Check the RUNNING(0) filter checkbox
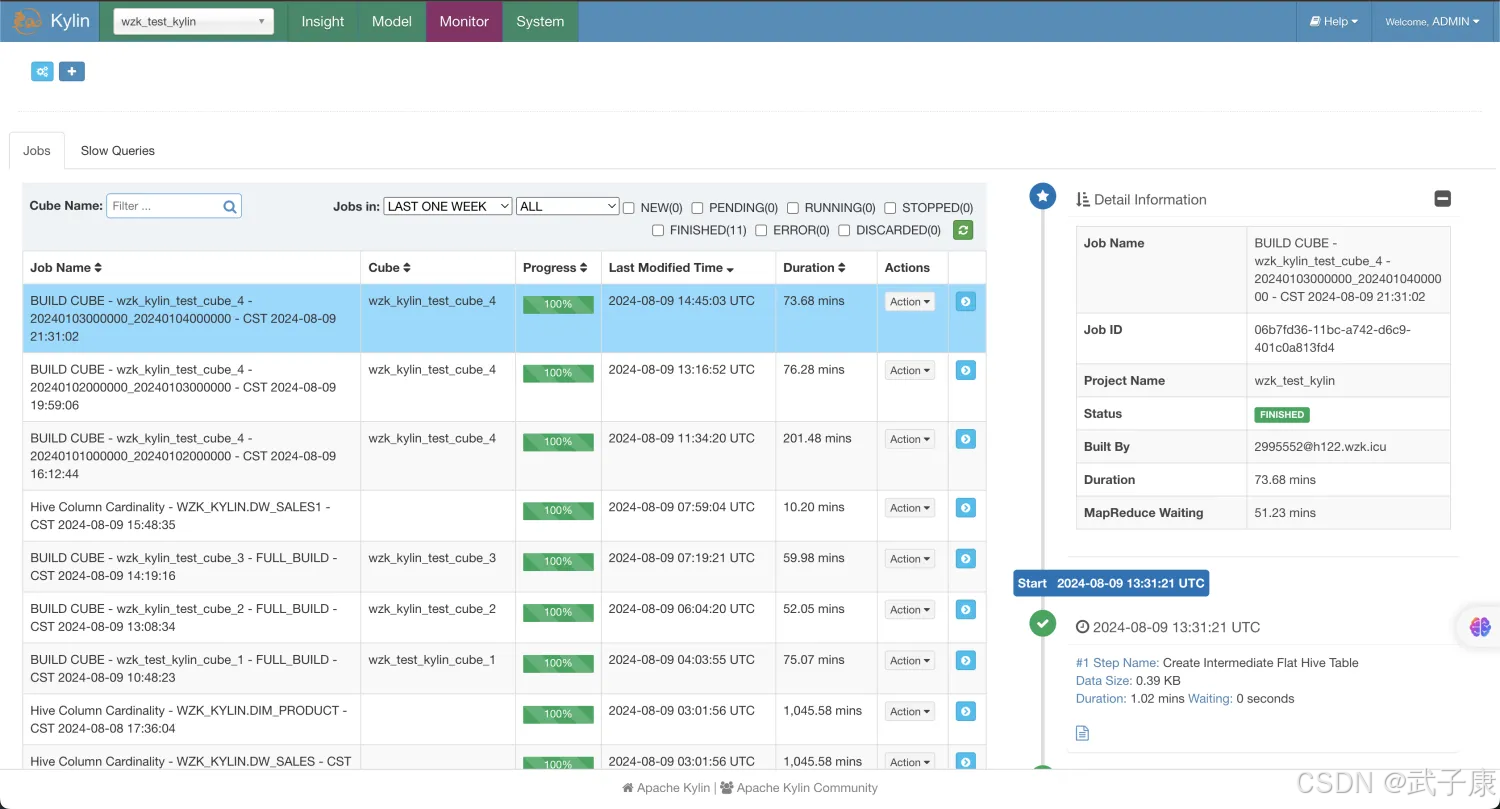 point(793,208)
